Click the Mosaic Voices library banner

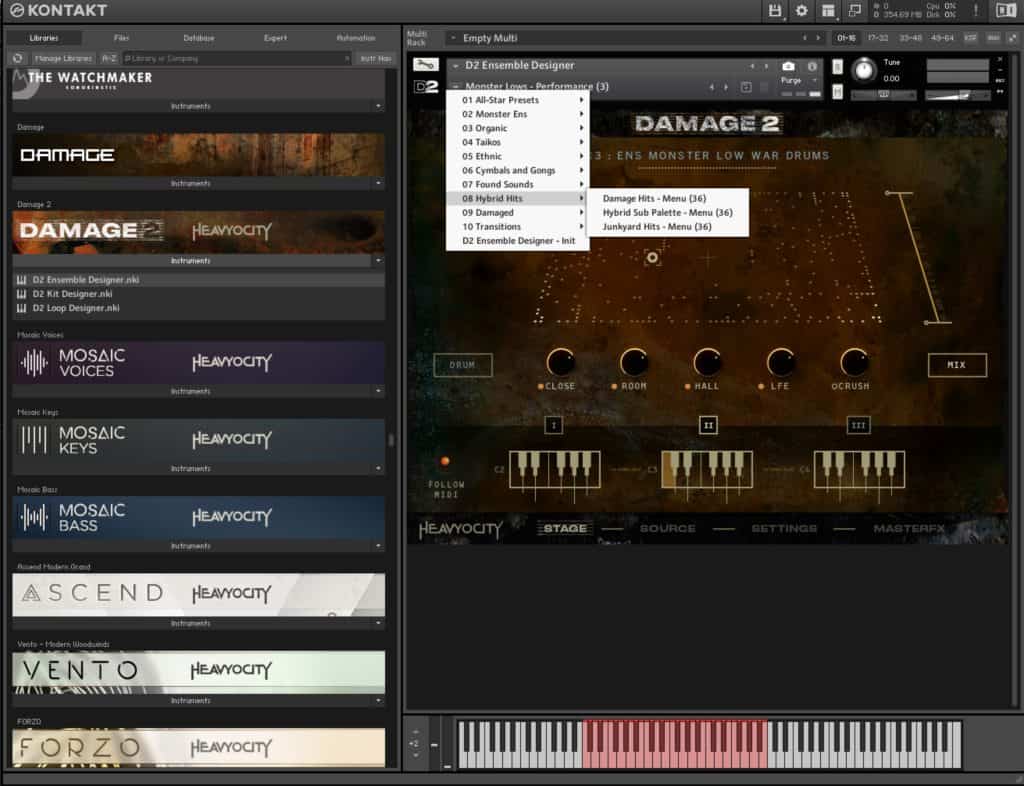(199, 363)
